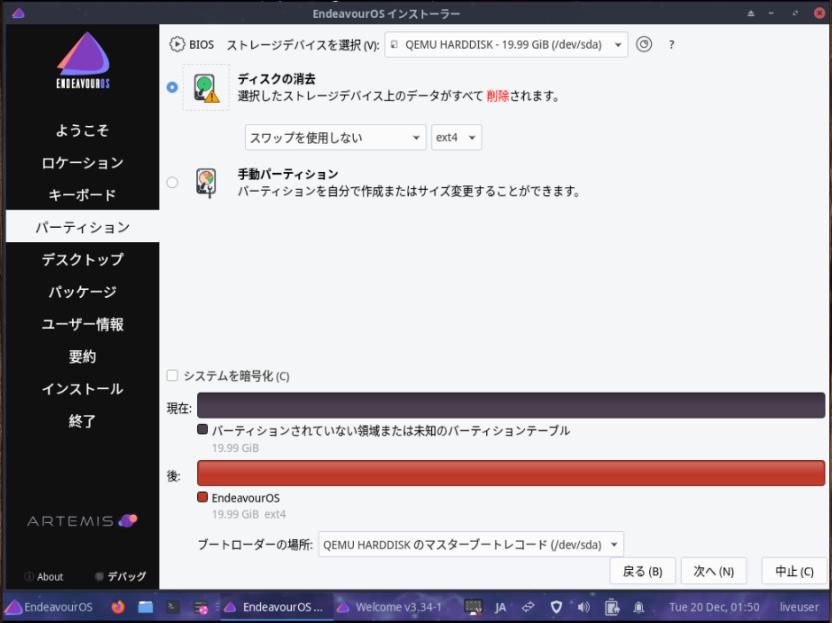Click the EndeavourOS logo in the sidebar
This screenshot has height=623, width=832.
tap(83, 60)
